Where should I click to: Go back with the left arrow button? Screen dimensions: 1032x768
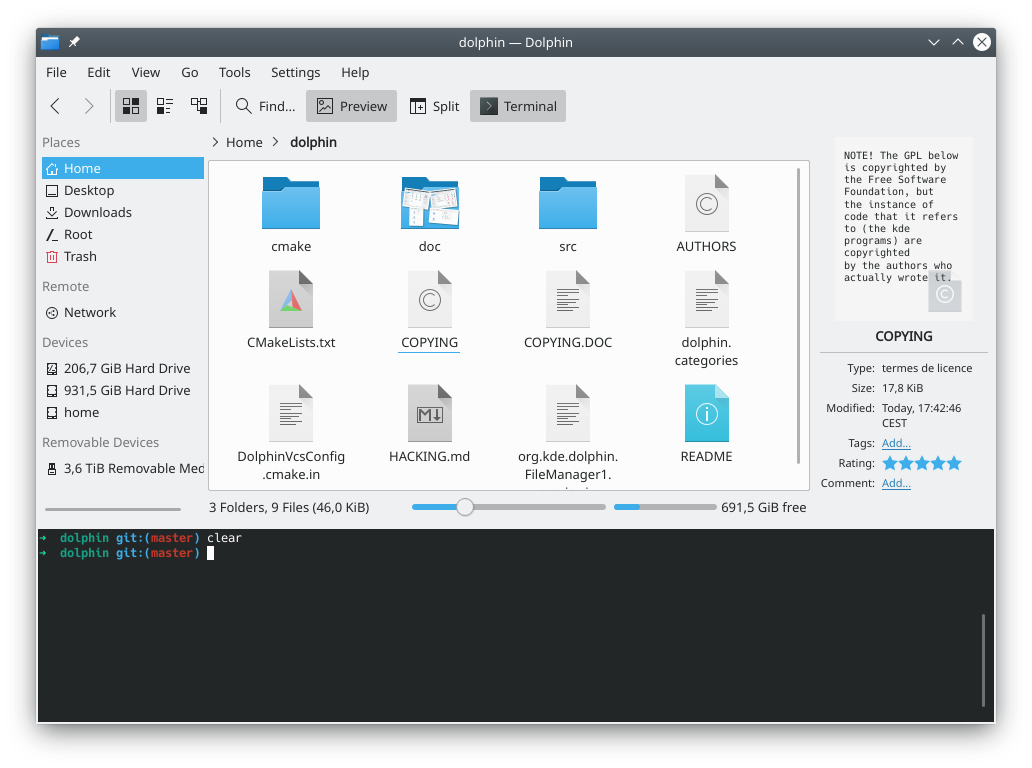coord(55,106)
